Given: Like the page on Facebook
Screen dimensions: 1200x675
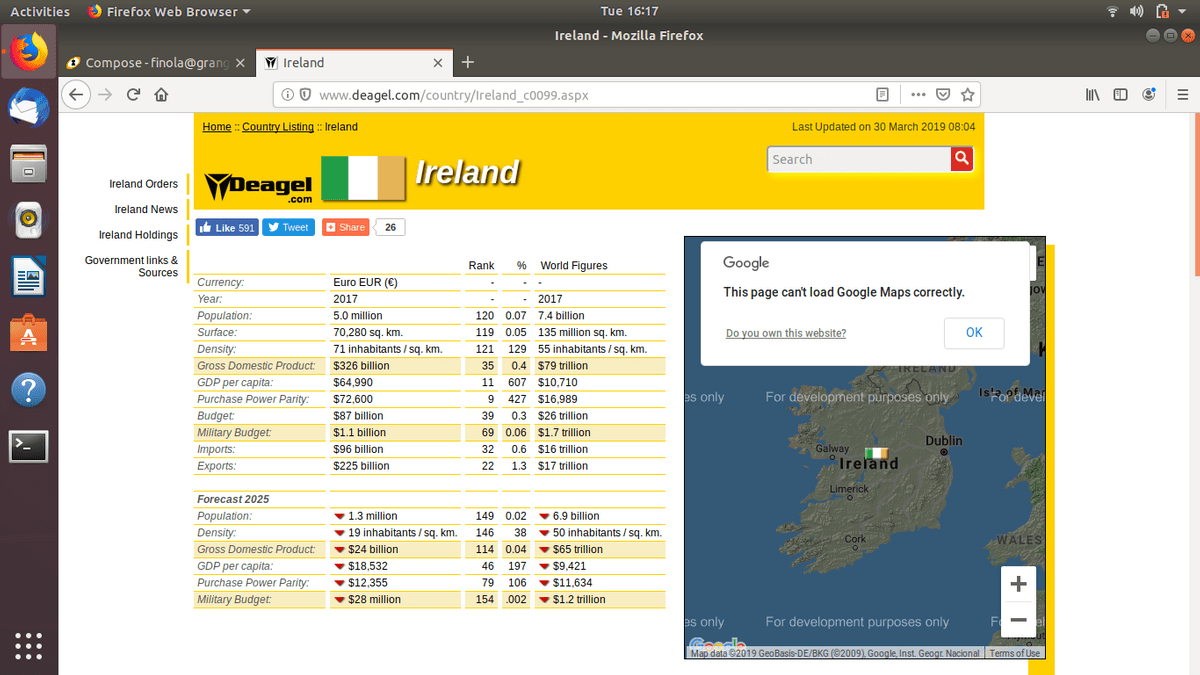Looking at the screenshot, I should [227, 227].
